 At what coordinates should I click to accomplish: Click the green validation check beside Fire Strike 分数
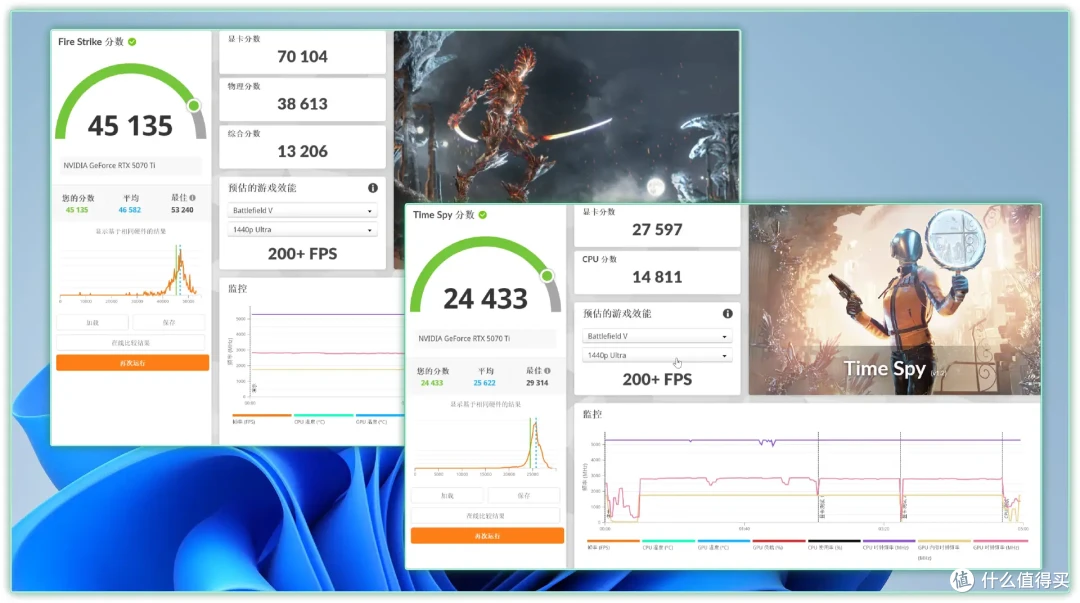132,42
